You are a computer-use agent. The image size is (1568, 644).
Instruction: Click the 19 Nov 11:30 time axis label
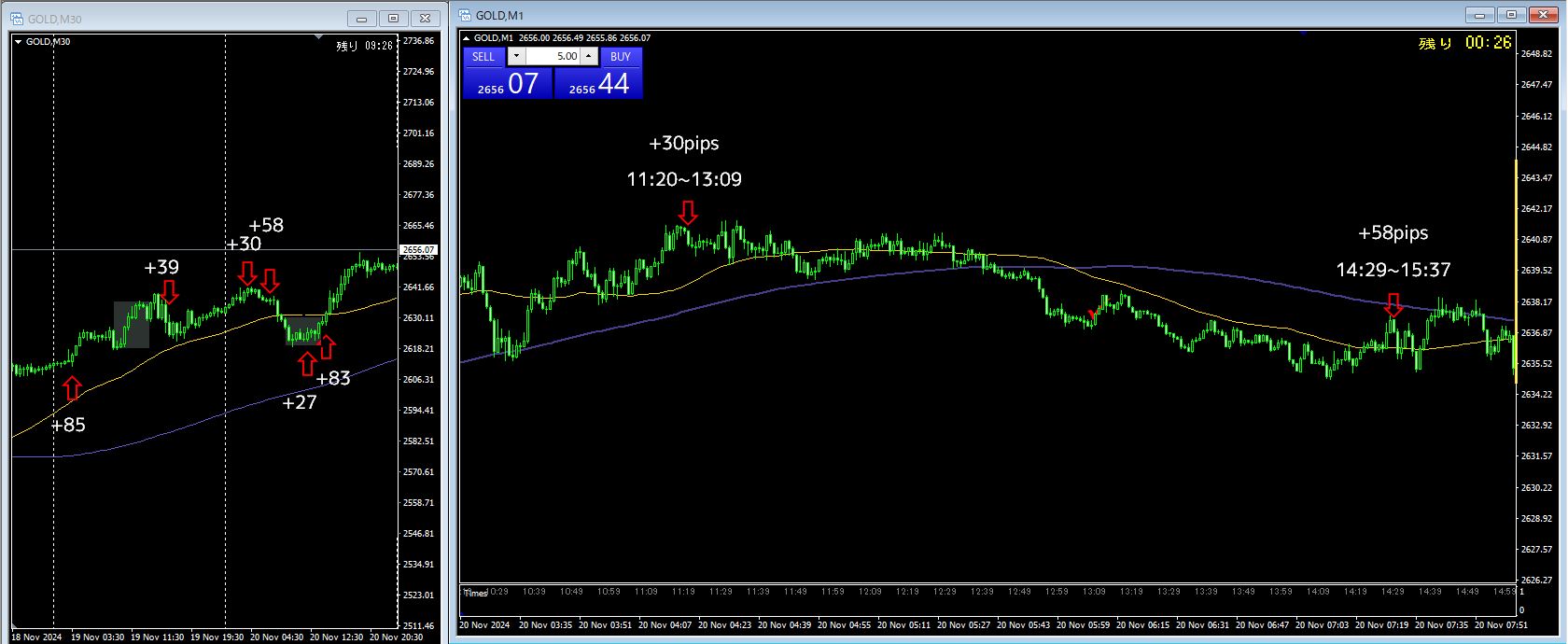[x=158, y=637]
